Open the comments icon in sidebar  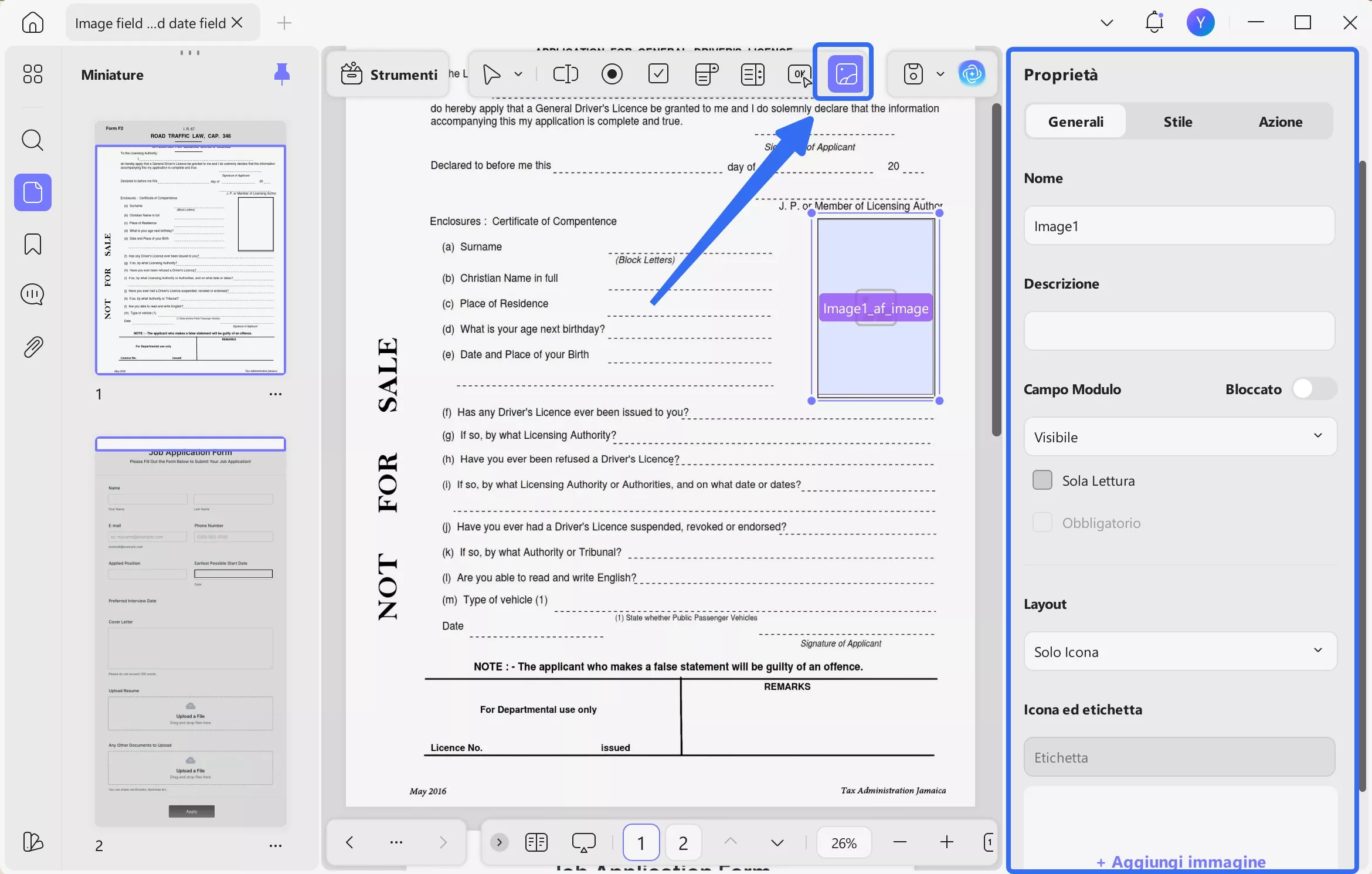(32, 294)
